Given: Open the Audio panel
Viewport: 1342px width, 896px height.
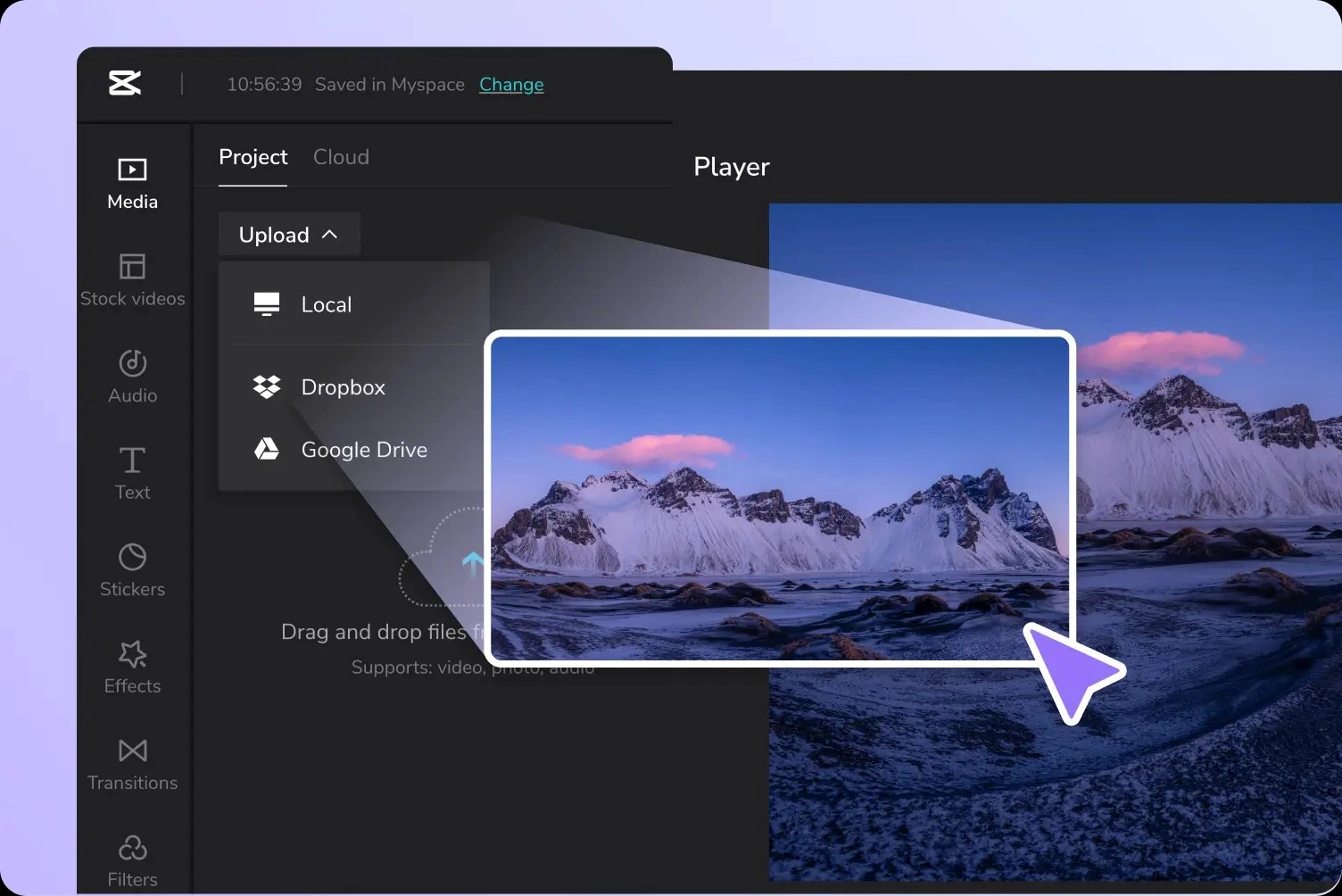Looking at the screenshot, I should coord(132,377).
